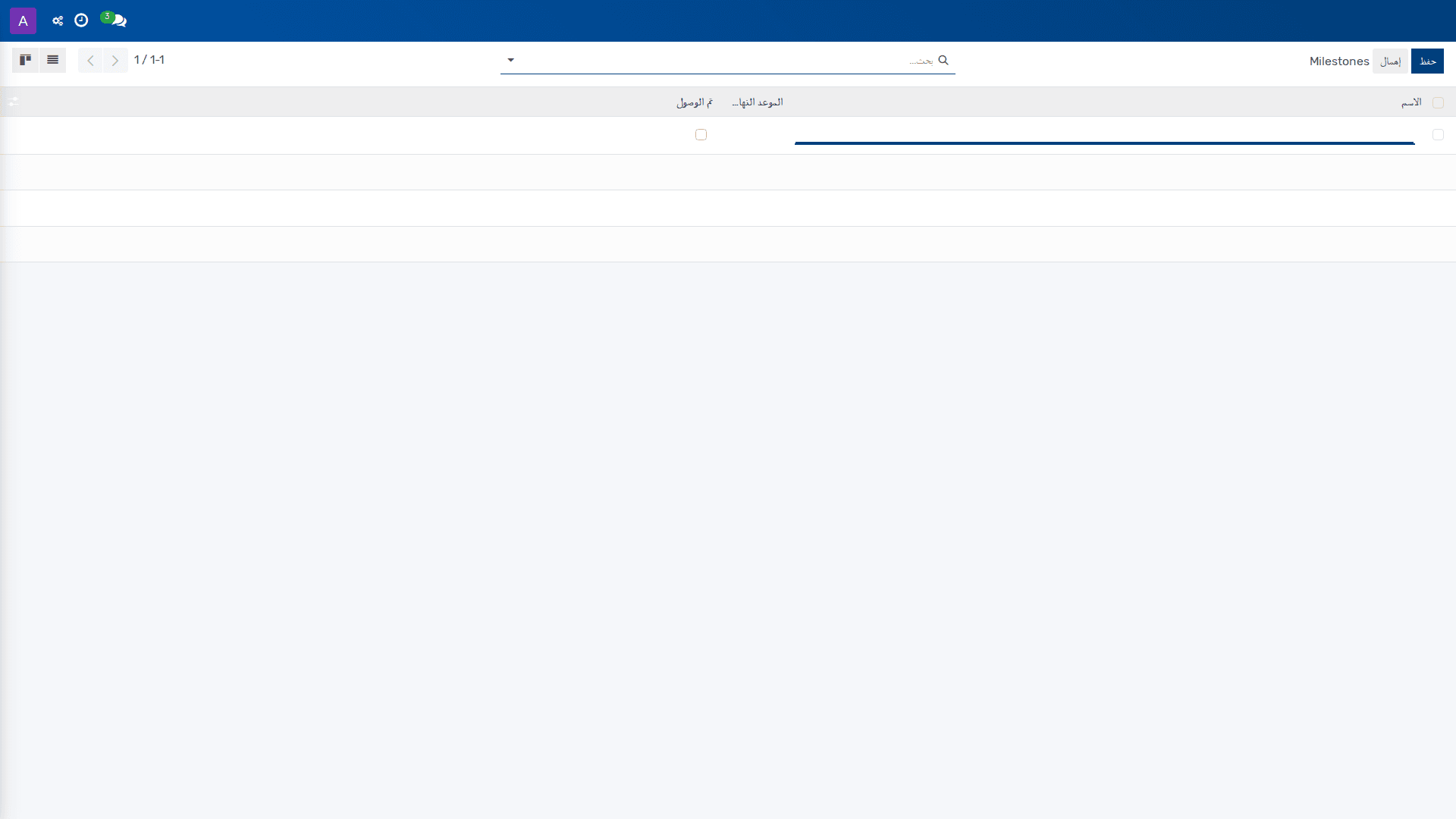Click the search magnifier icon
The height and width of the screenshot is (819, 1456).
(x=943, y=60)
